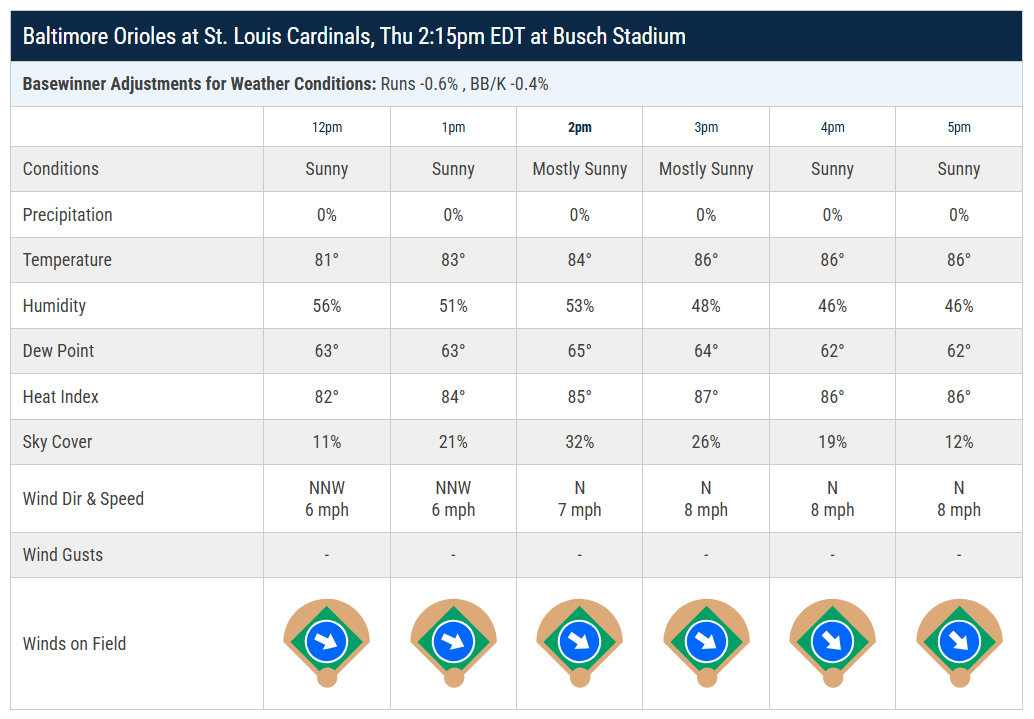Select the 1pm NNW 6 mph cell

(x=453, y=499)
